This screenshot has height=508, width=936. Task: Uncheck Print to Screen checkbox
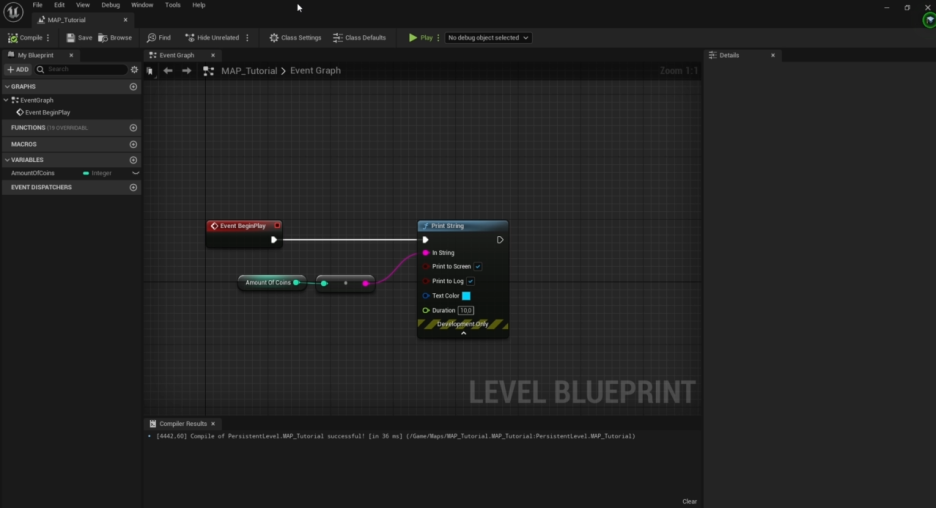478,267
